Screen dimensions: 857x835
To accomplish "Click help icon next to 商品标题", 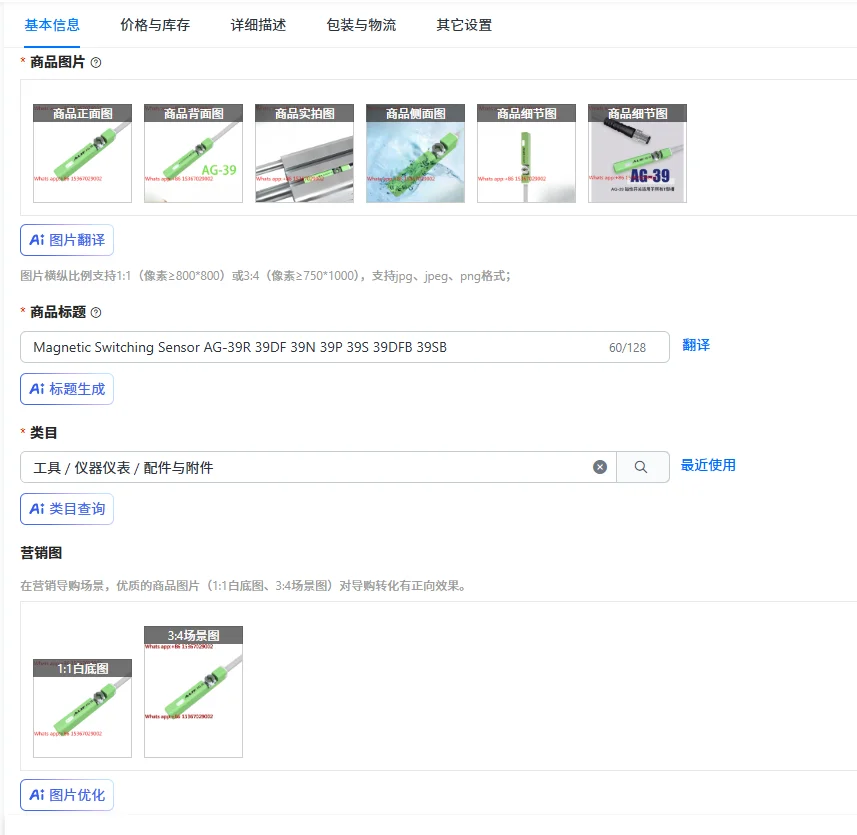I will point(96,313).
